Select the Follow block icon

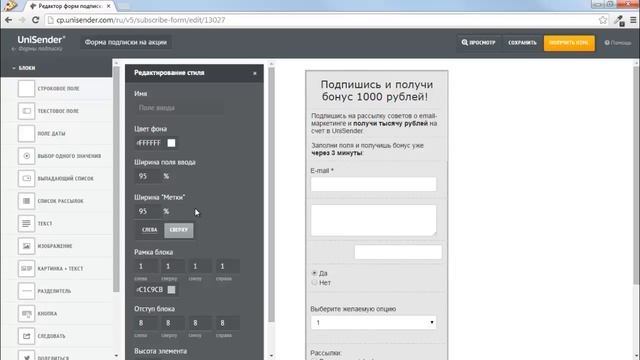click(26, 336)
